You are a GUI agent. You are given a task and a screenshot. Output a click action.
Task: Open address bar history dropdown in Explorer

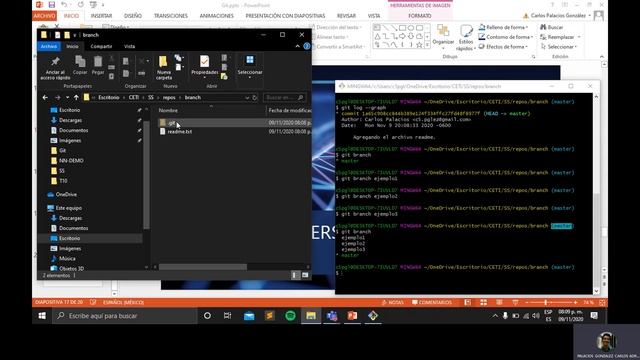click(x=247, y=98)
